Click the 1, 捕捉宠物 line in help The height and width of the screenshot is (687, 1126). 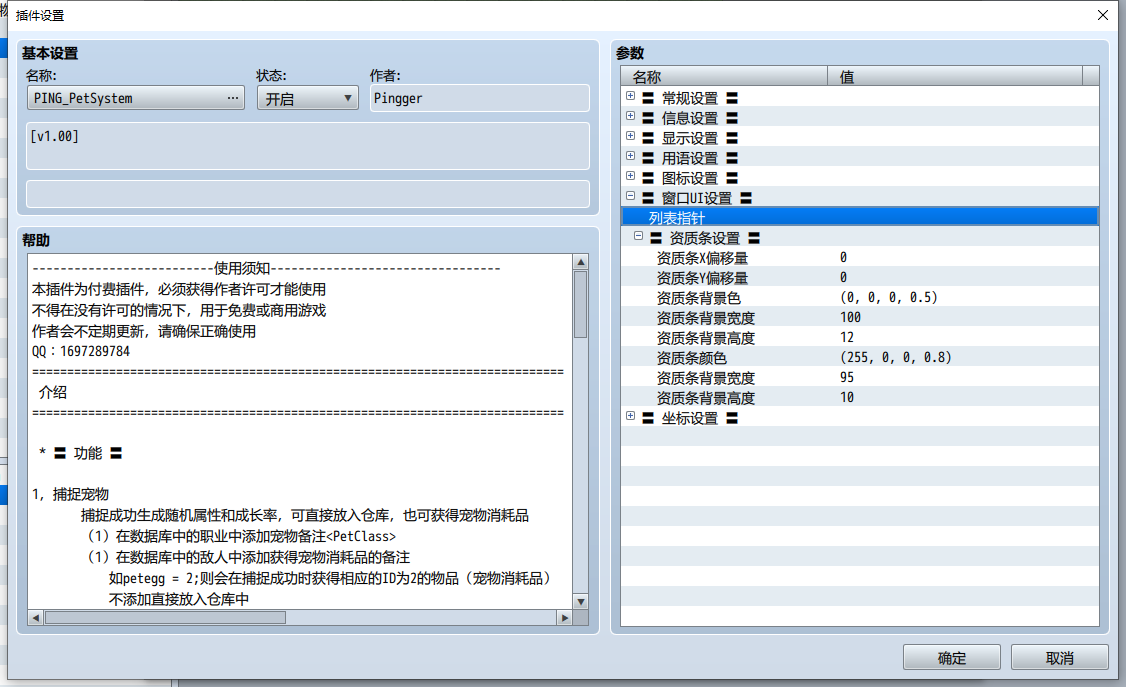(70, 494)
